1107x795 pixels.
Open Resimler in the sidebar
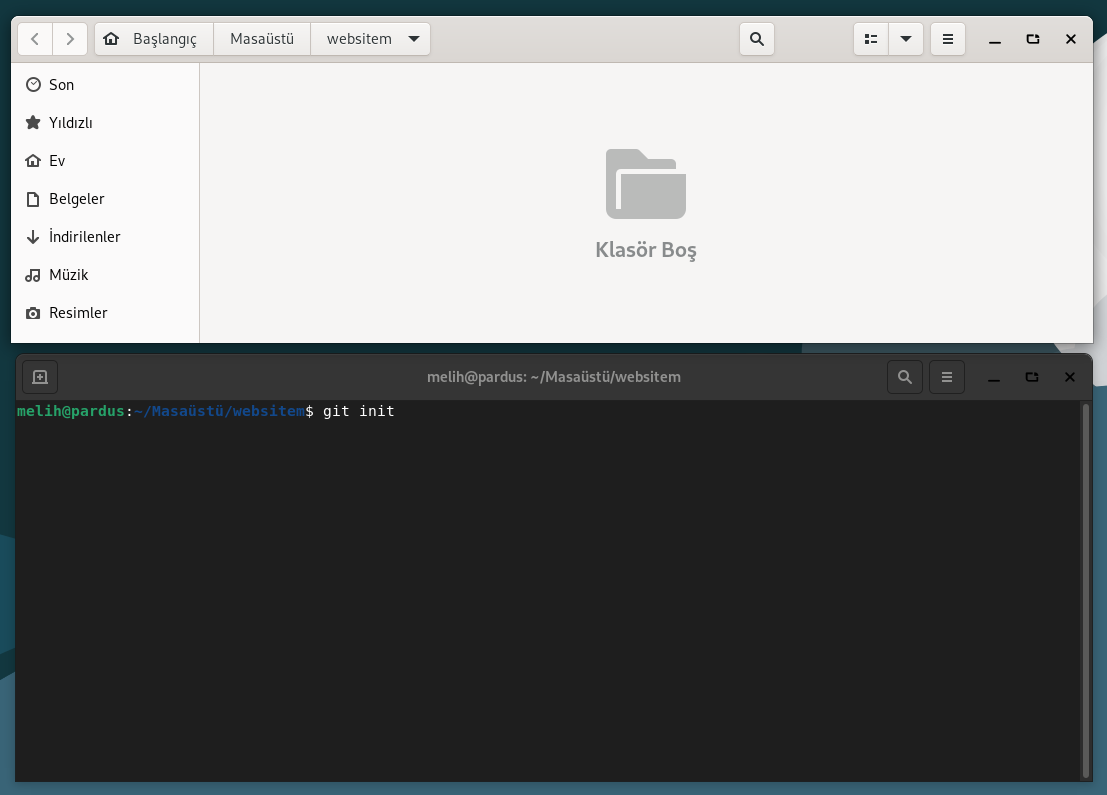(x=105, y=313)
